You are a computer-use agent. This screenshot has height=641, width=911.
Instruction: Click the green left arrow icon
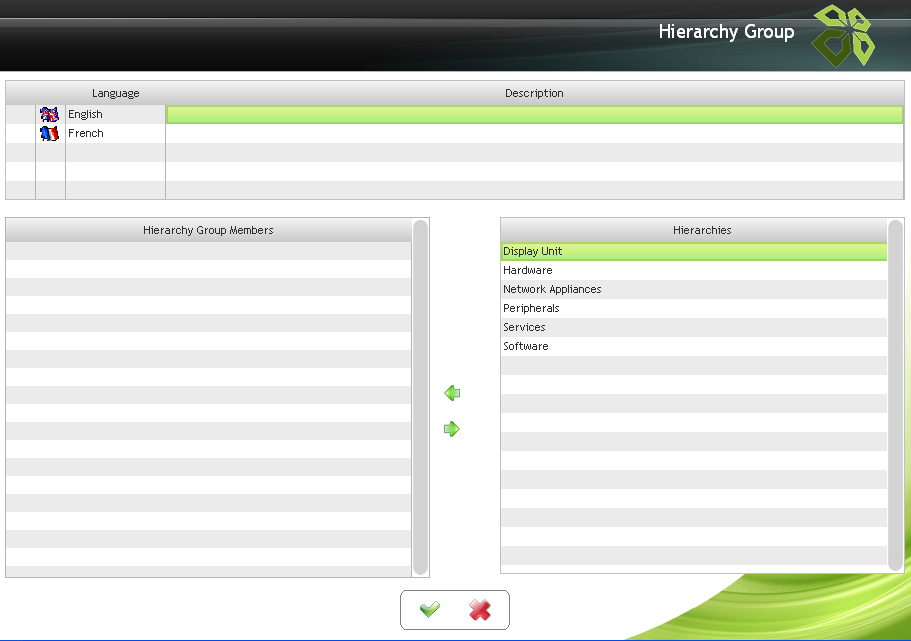[452, 394]
